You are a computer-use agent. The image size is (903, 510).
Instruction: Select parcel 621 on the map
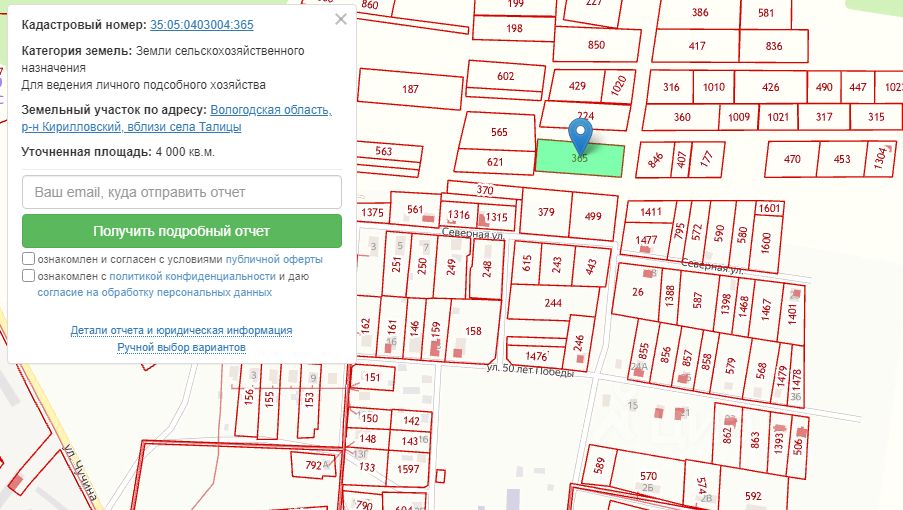pyautogui.click(x=495, y=162)
